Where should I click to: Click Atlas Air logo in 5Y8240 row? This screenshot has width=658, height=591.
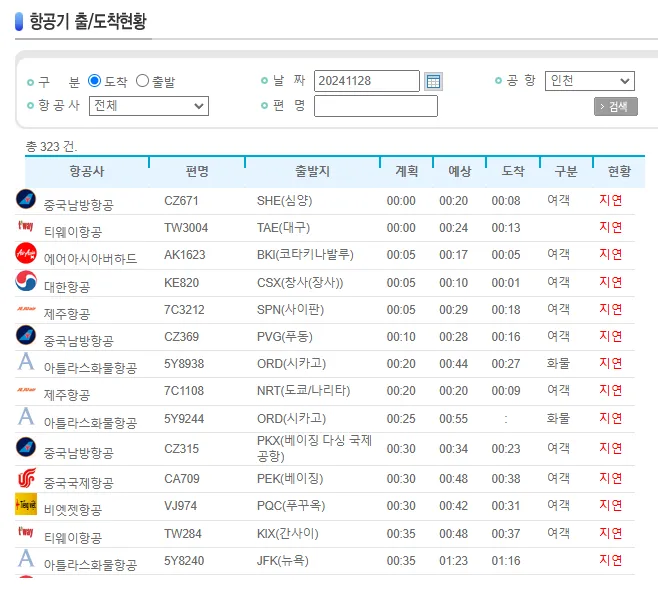coord(26,558)
